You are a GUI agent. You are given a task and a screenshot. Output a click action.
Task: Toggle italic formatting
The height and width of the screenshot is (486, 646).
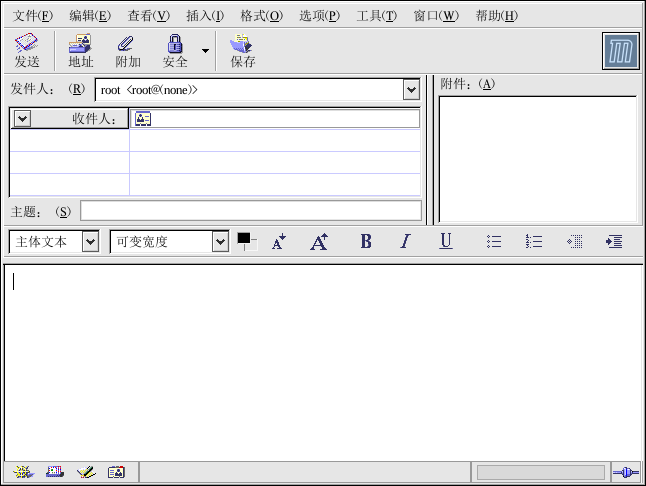pos(405,242)
